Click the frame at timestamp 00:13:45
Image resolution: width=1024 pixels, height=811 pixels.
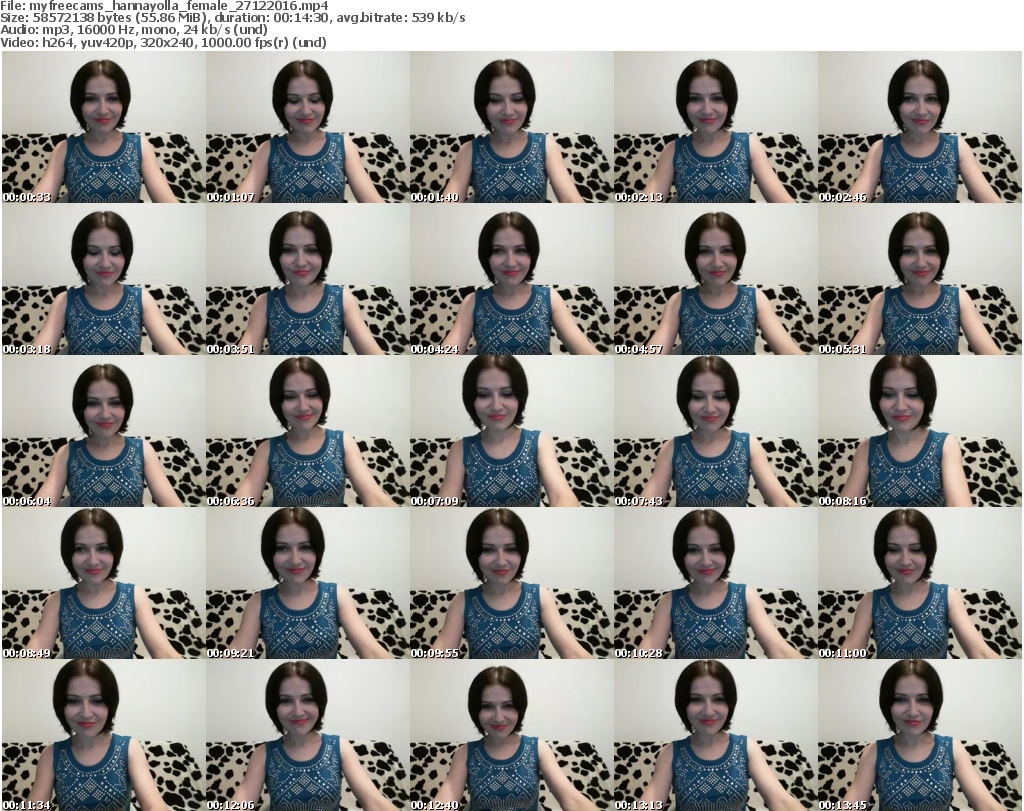coord(920,735)
